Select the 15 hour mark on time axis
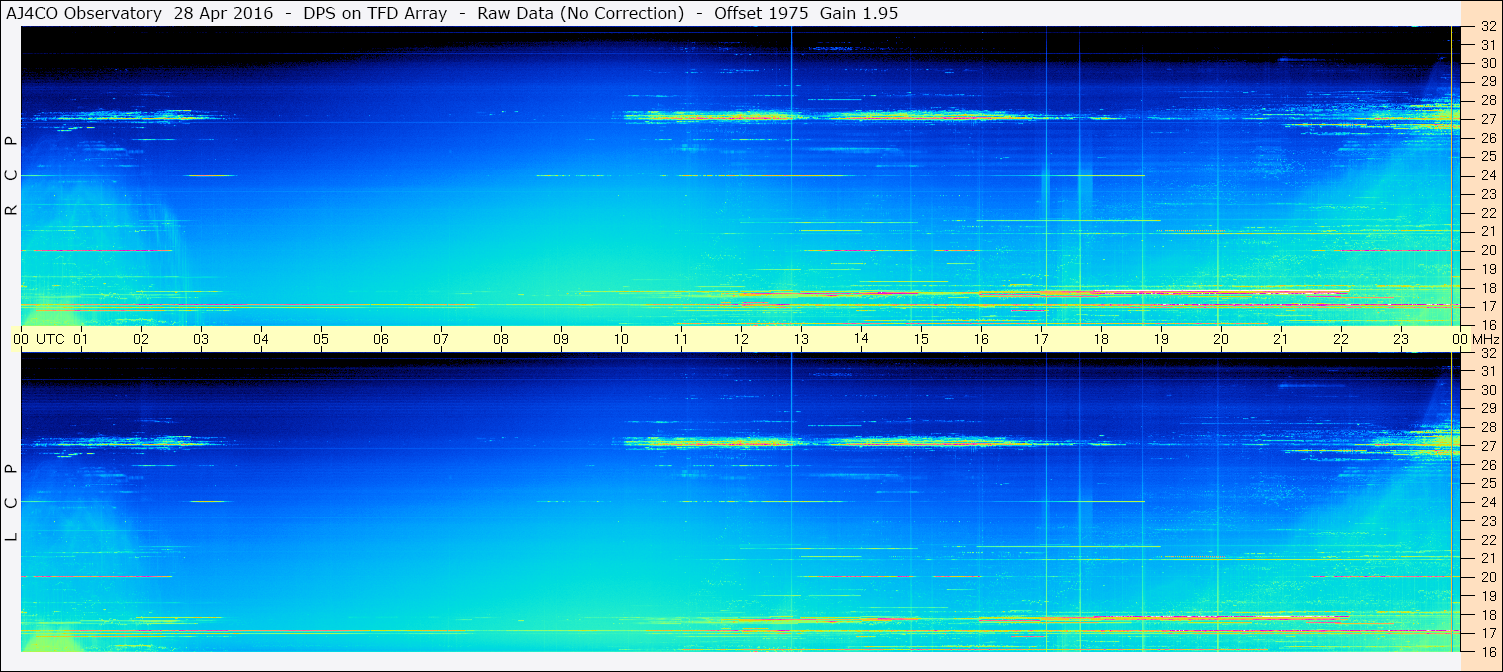Viewport: 1503px width, 672px height. coord(921,339)
